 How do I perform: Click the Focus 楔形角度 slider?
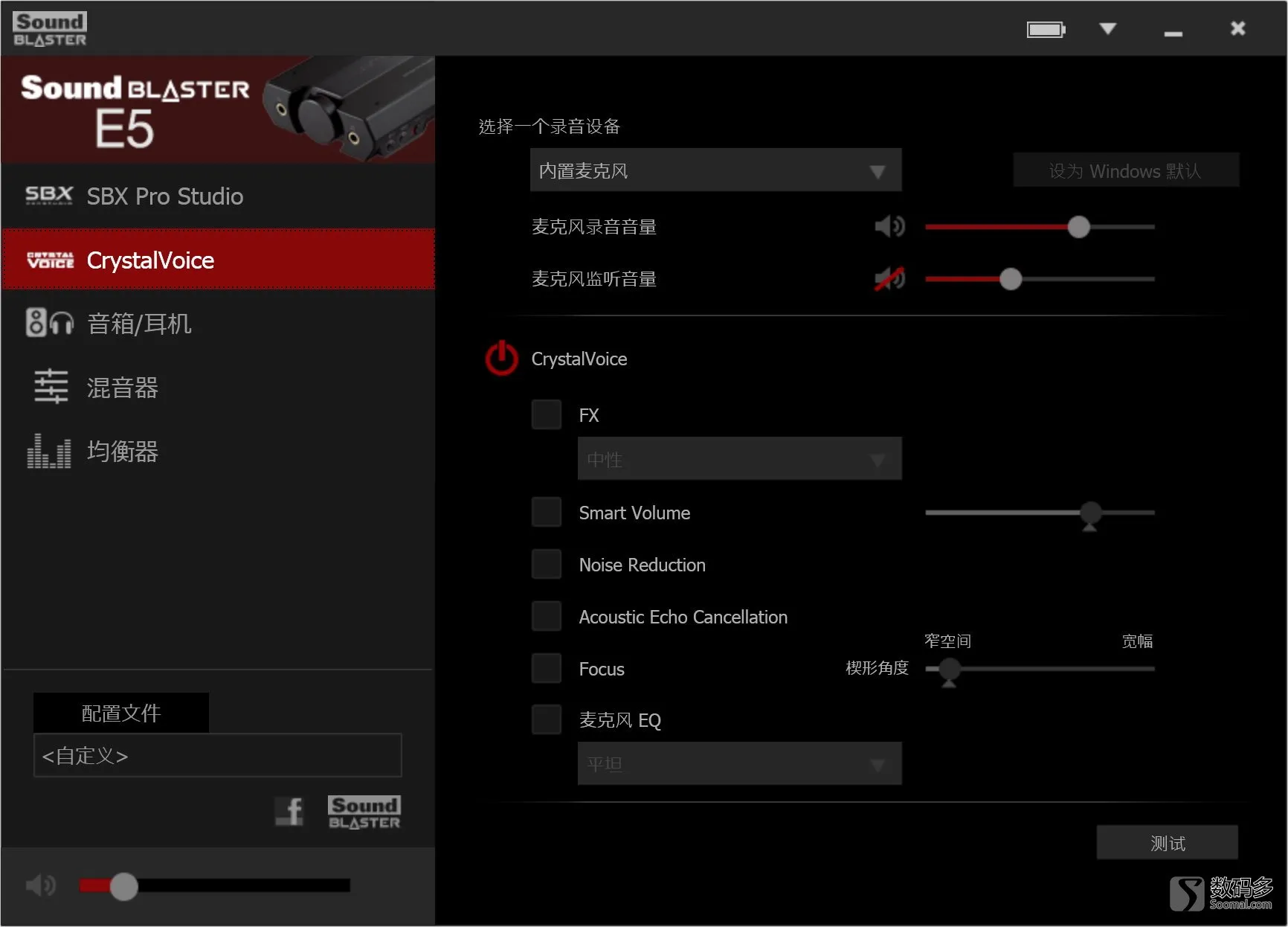pyautogui.click(x=1040, y=670)
